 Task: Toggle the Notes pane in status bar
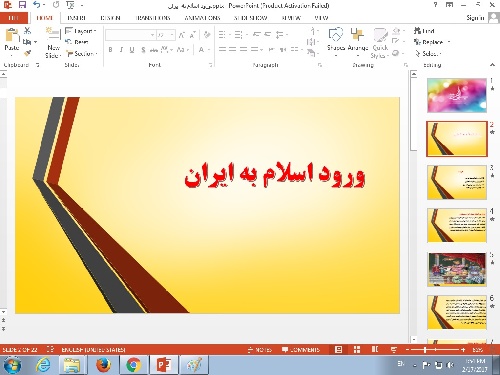[260, 349]
